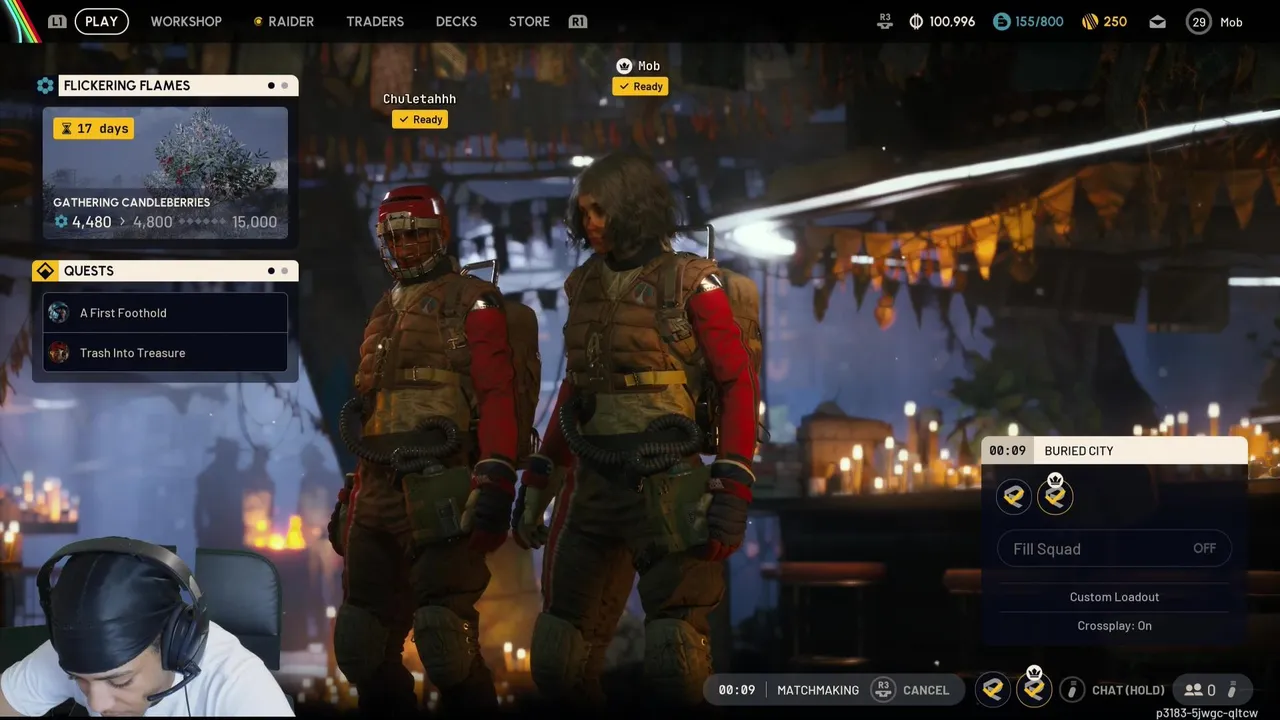Select the second page dot on Quests
This screenshot has width=1280, height=720.
click(x=285, y=271)
